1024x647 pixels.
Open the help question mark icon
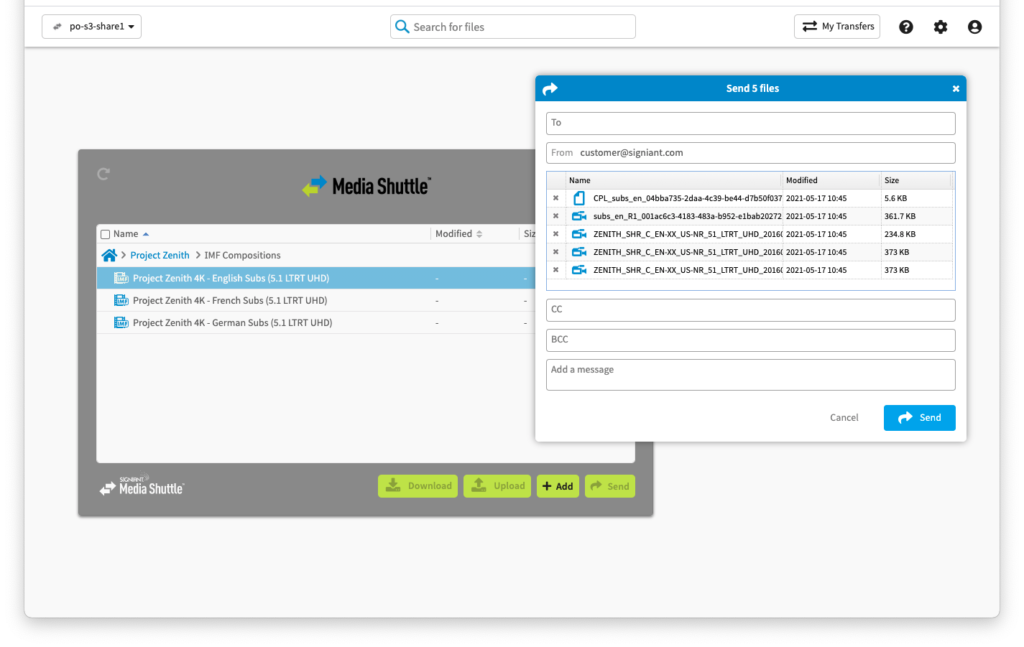(906, 27)
